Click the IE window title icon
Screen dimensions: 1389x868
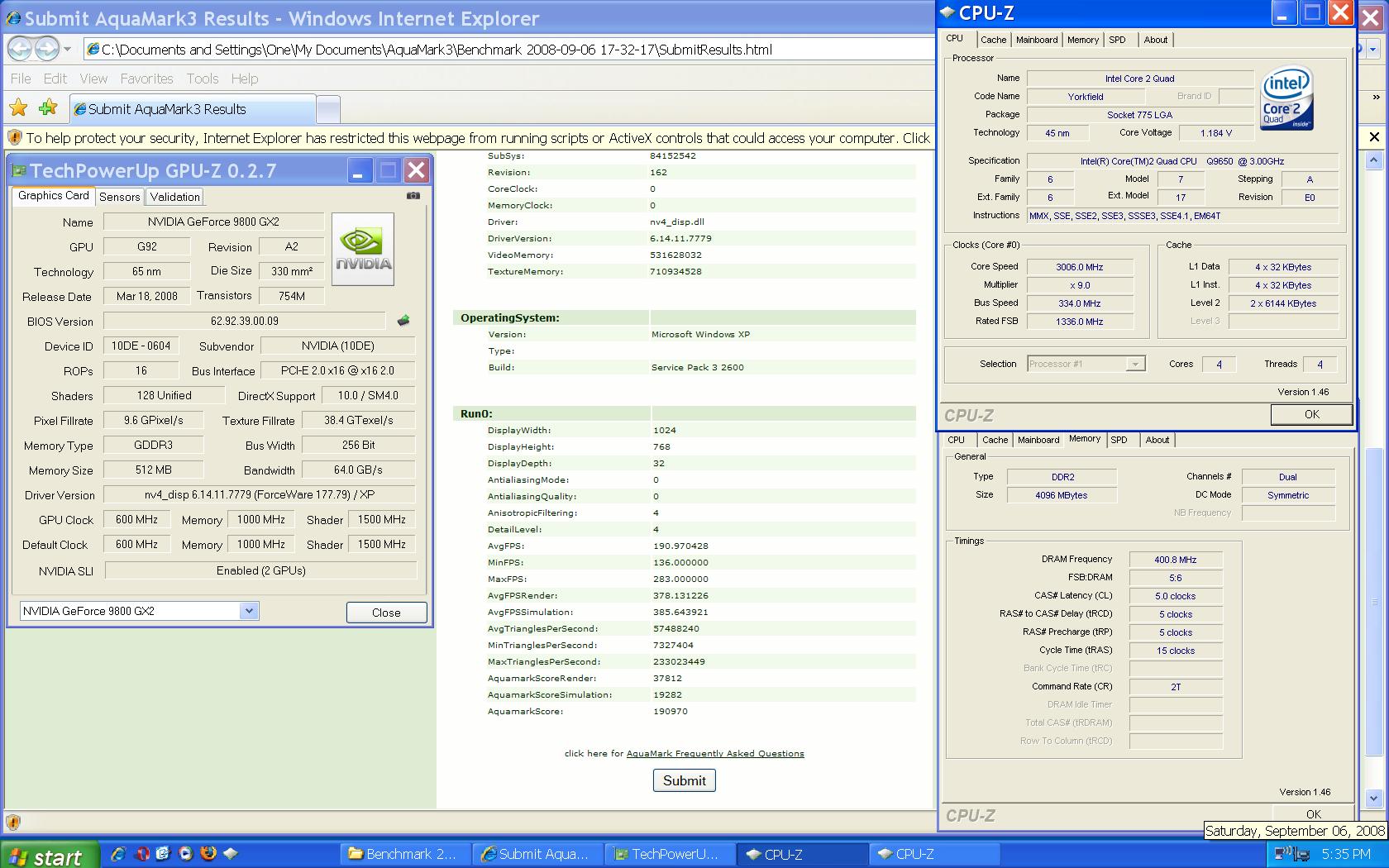point(13,18)
